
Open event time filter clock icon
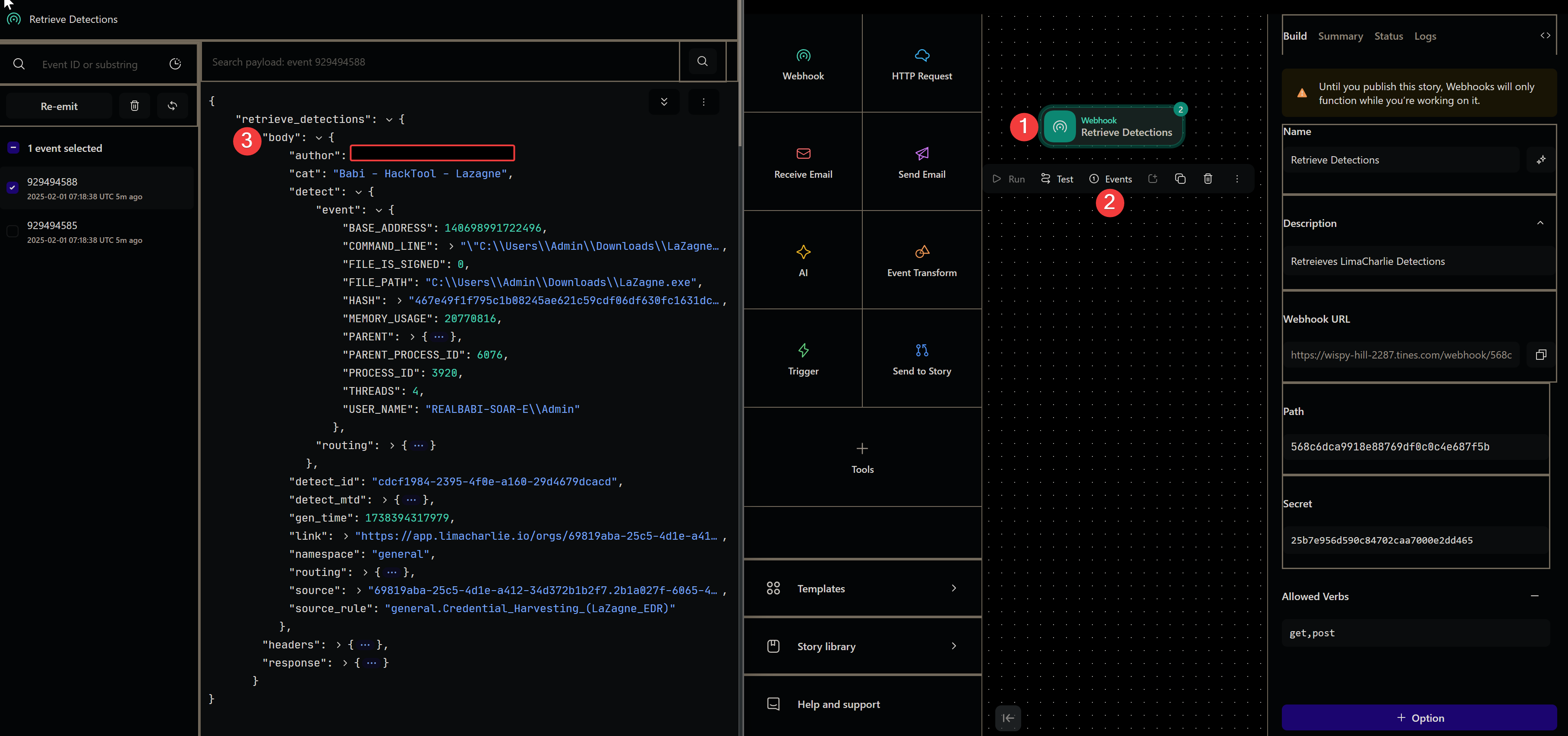coord(175,64)
